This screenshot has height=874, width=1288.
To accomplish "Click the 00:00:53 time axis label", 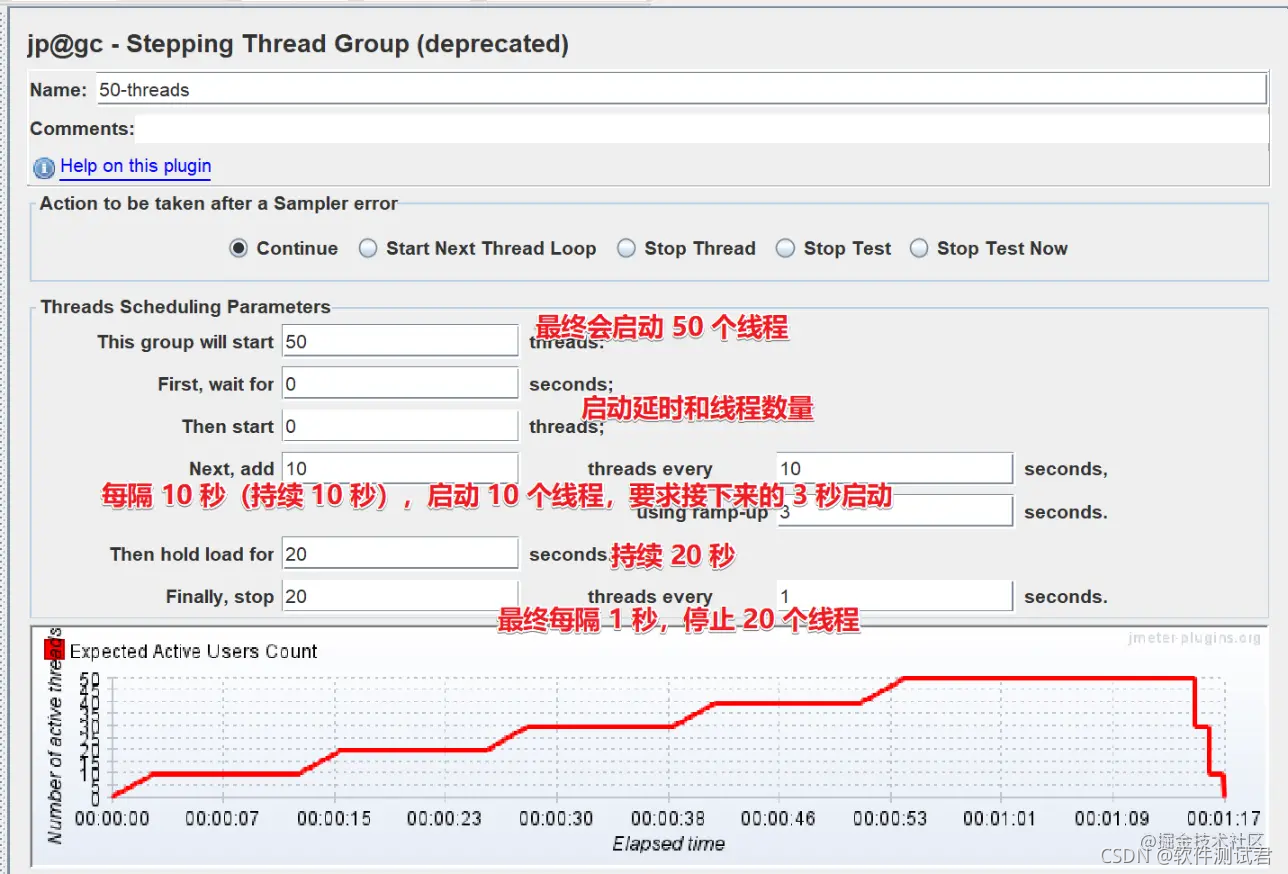I will tap(890, 818).
